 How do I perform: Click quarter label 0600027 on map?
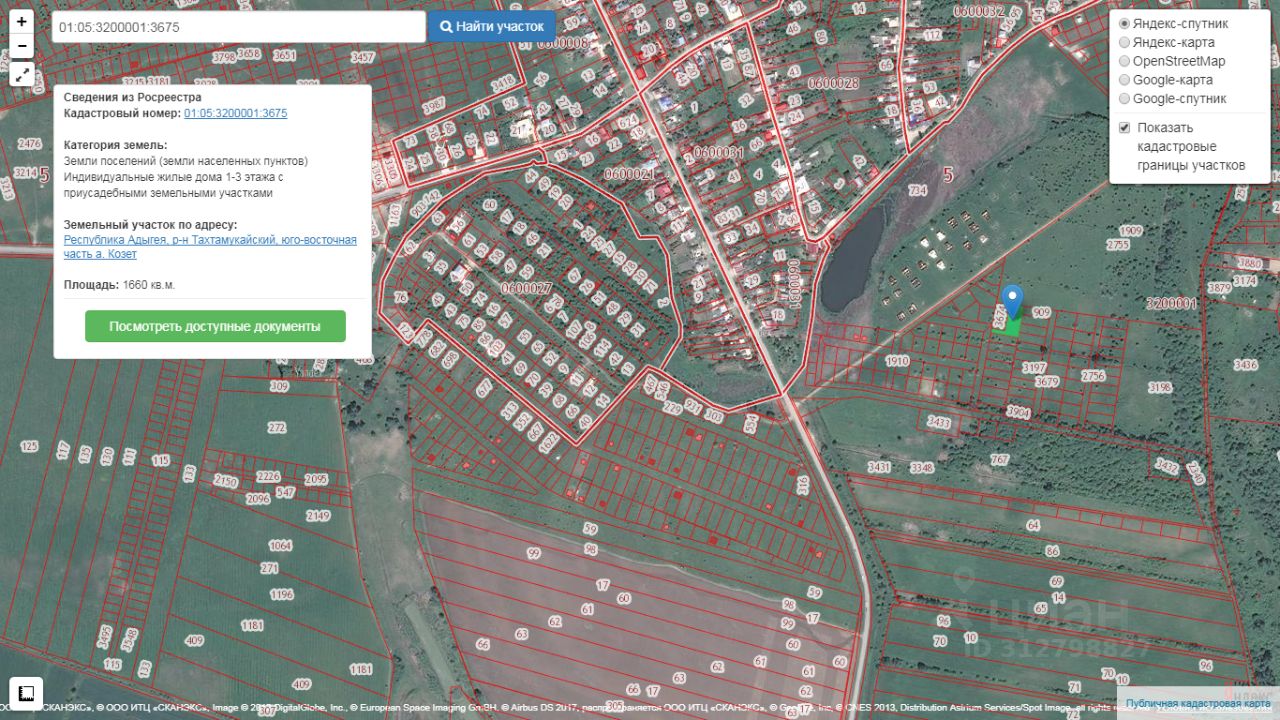[x=524, y=288]
